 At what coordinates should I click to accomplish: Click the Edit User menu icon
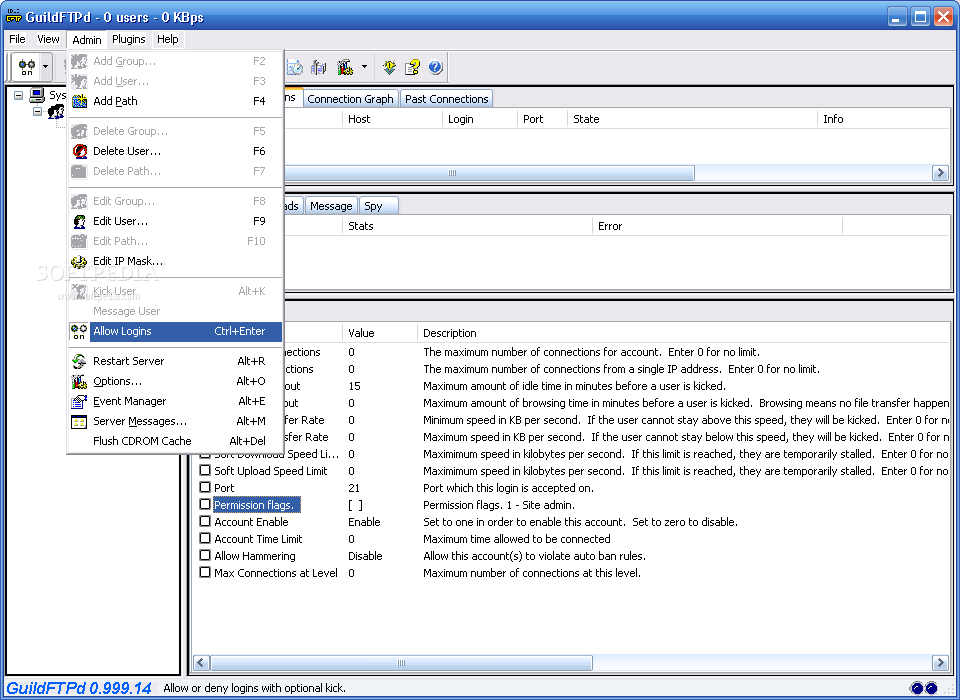click(x=79, y=221)
